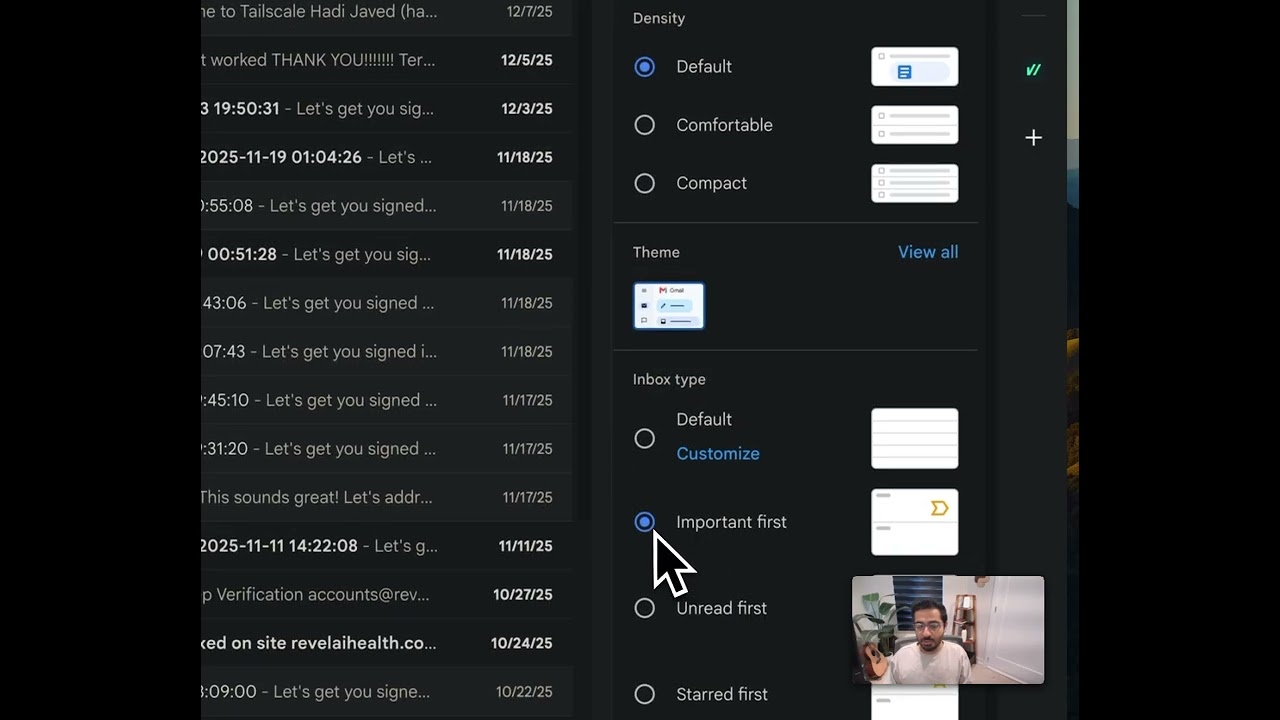1280x720 pixels.
Task: Select Important first inbox type
Action: (x=645, y=522)
